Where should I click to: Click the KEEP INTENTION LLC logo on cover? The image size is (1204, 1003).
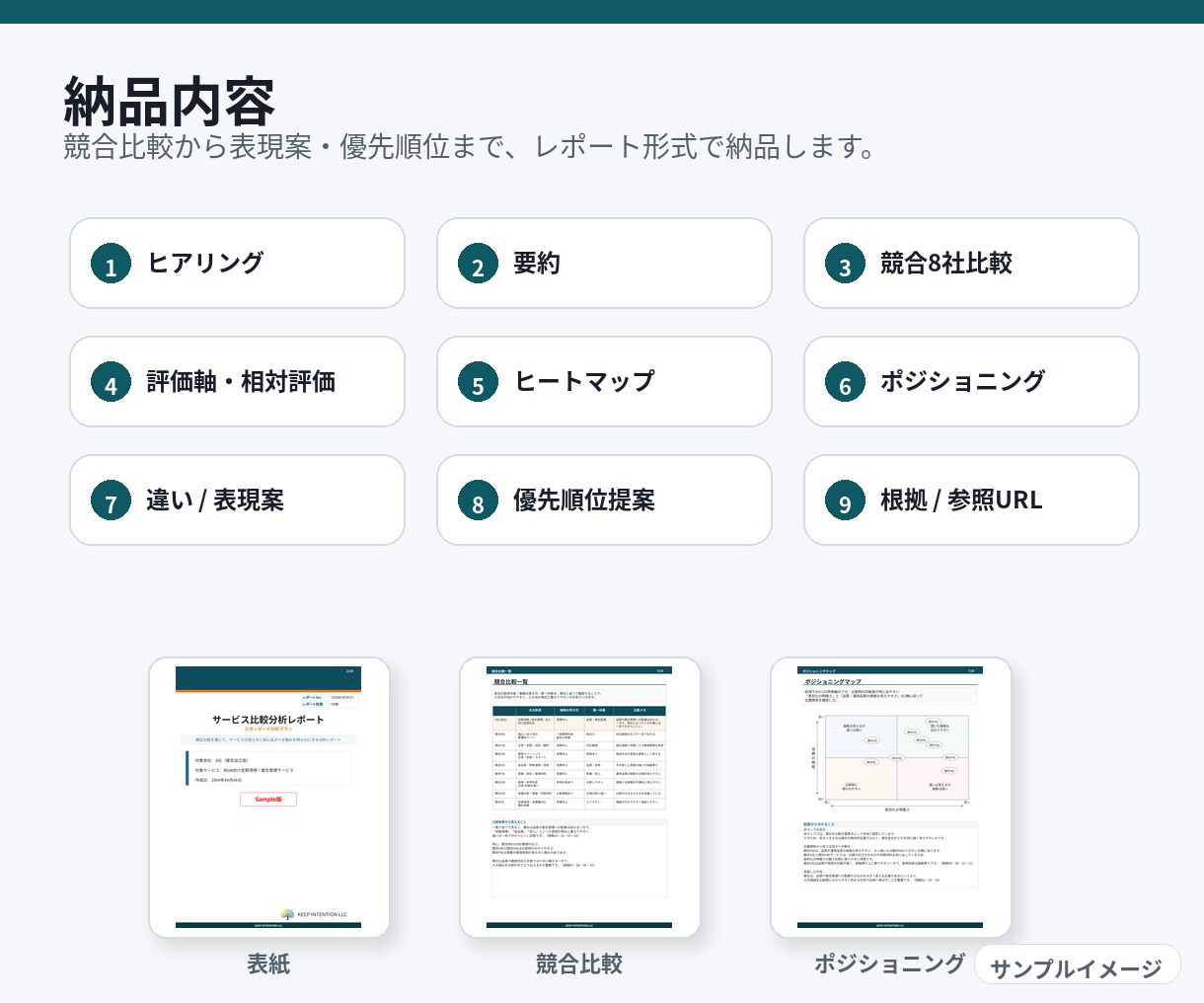(x=315, y=914)
